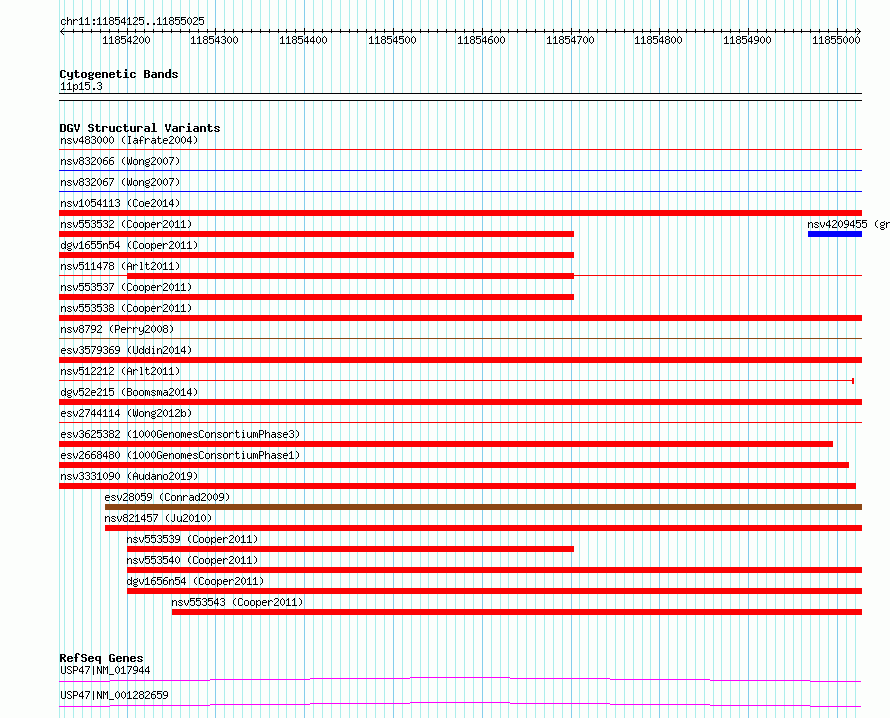
Task: Click the RefSeq Genes track heading
Action: pos(101,658)
